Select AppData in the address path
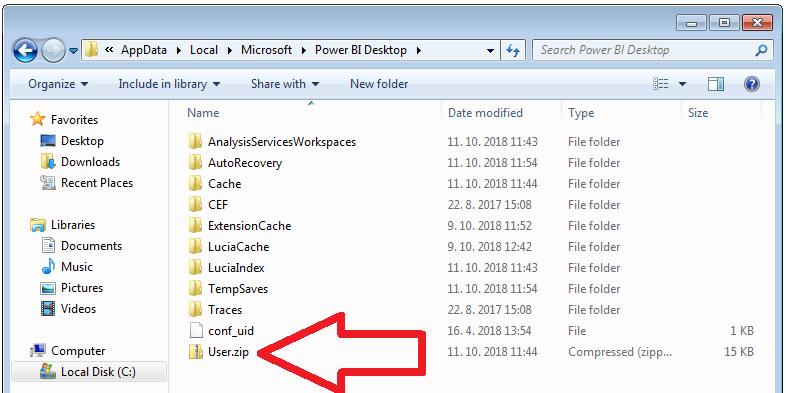 point(144,50)
